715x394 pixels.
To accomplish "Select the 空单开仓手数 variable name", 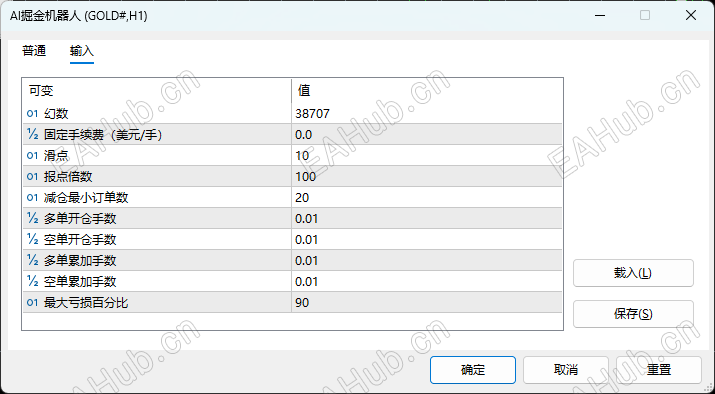I will click(x=80, y=239).
